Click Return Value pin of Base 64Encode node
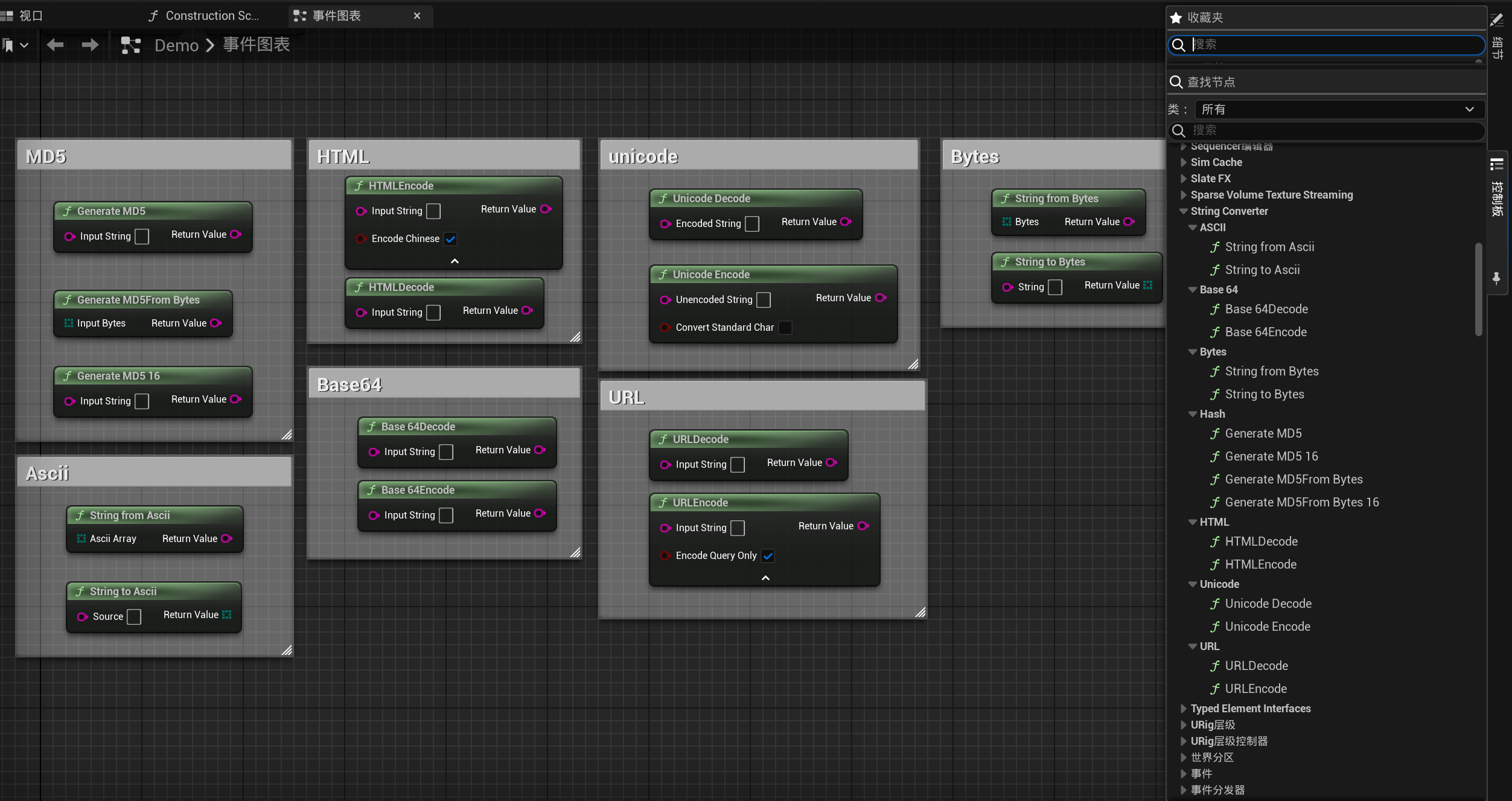The width and height of the screenshot is (1512, 801). pyautogui.click(x=540, y=513)
